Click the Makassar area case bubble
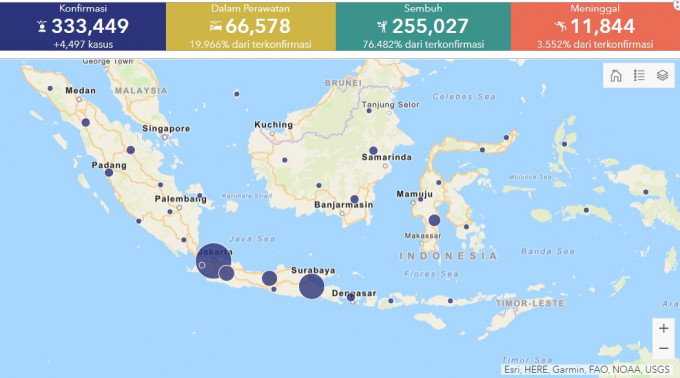Viewport: 680px width, 378px height. (x=434, y=220)
